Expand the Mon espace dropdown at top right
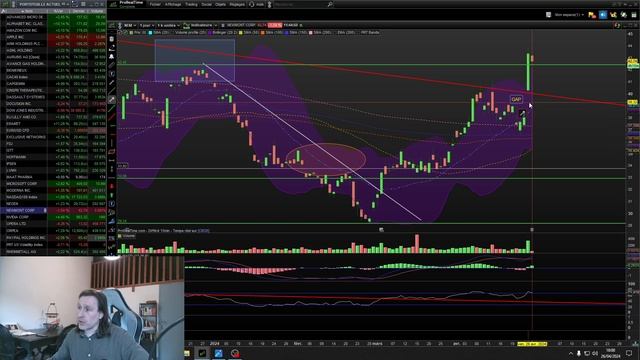Image resolution: width=640 pixels, height=360 pixels. tap(569, 15)
